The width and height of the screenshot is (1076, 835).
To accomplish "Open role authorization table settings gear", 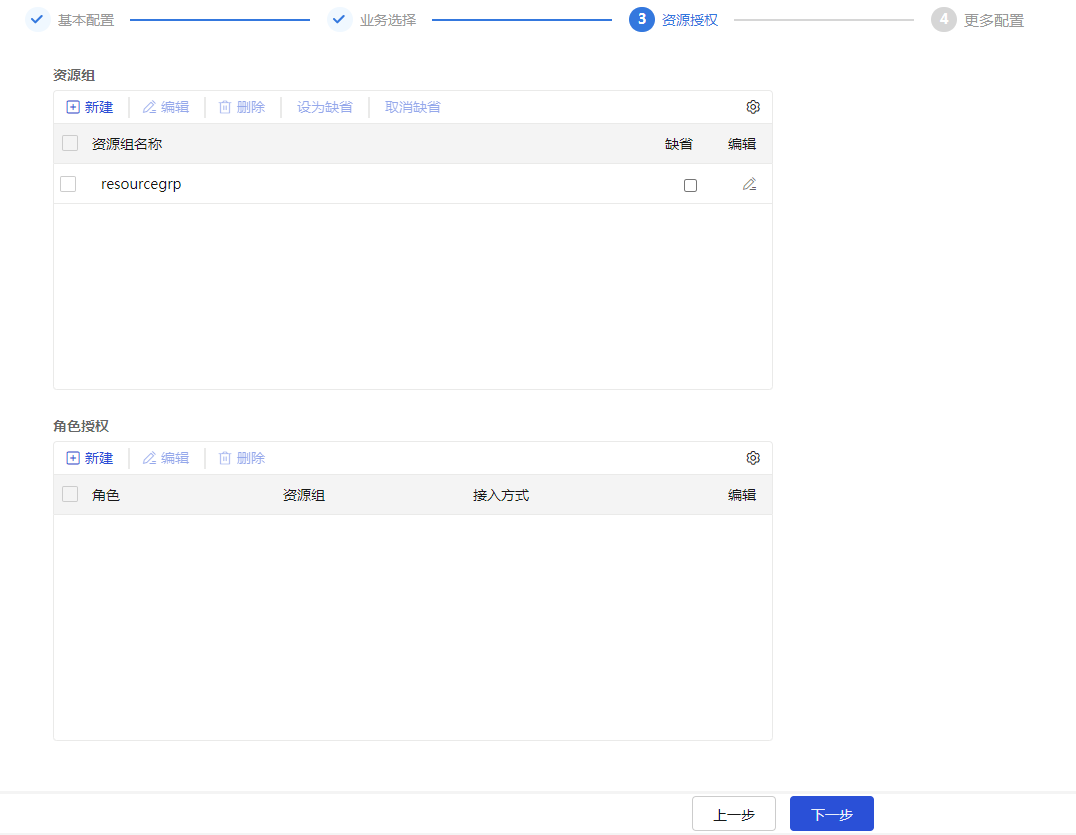I will point(753,458).
